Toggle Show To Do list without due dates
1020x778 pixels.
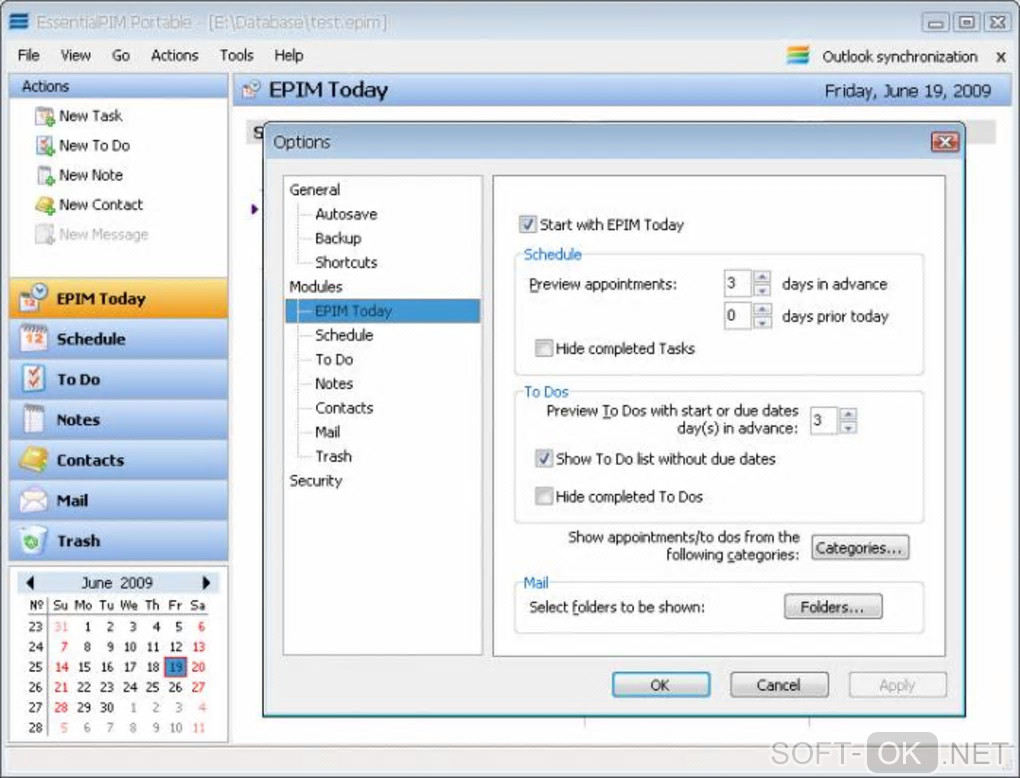[543, 459]
